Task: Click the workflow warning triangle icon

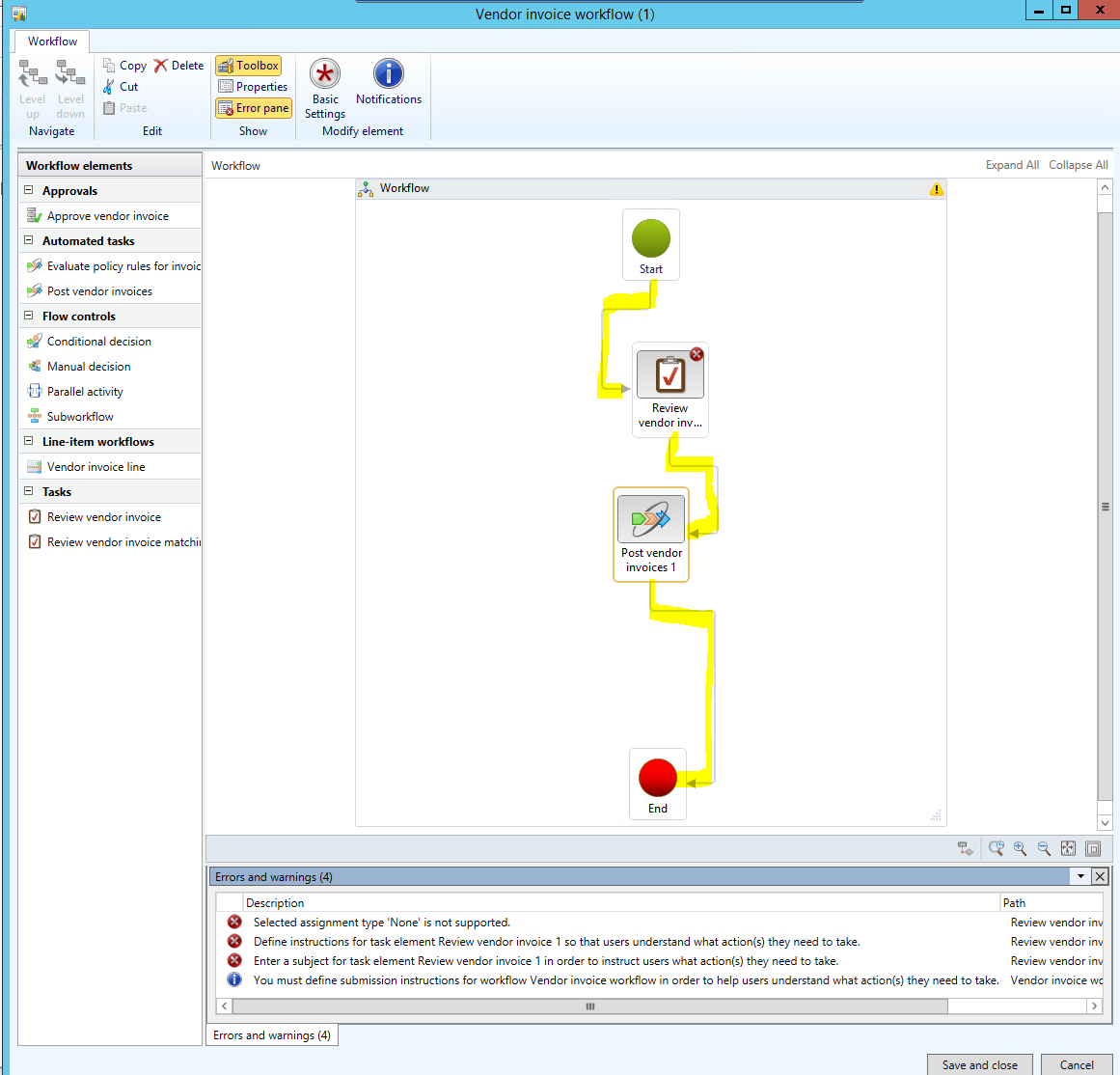Action: (x=936, y=189)
